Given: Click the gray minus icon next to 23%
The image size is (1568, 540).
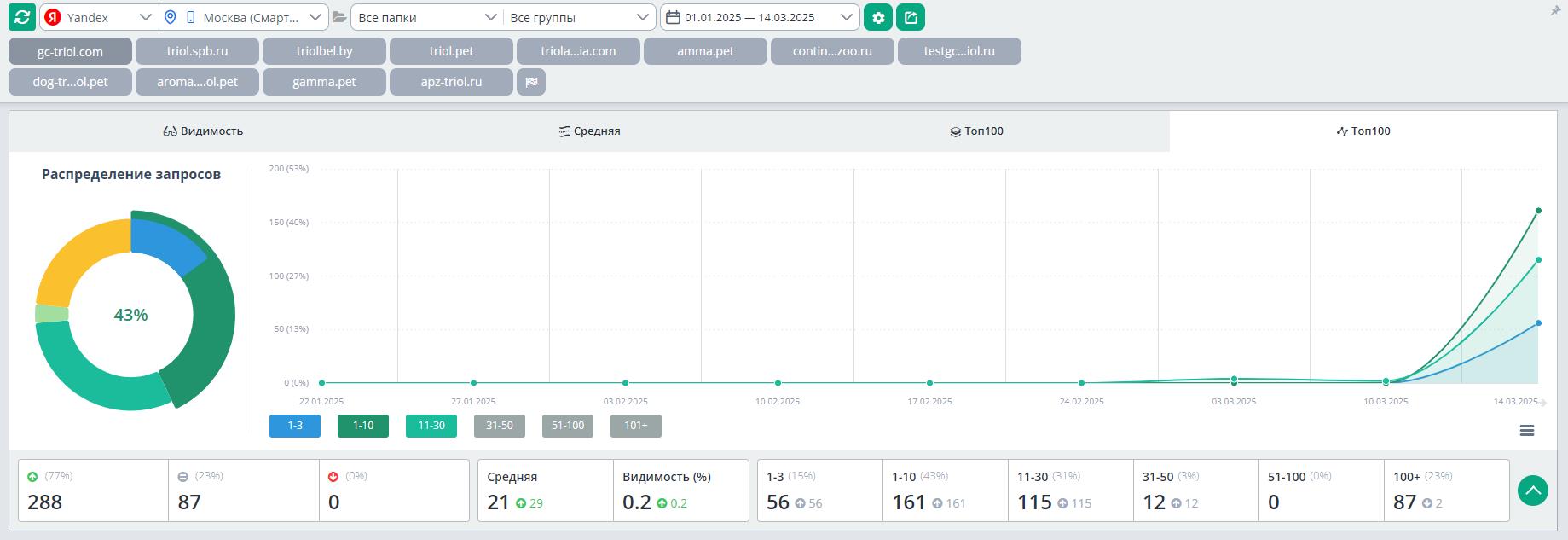Looking at the screenshot, I should pos(183,477).
